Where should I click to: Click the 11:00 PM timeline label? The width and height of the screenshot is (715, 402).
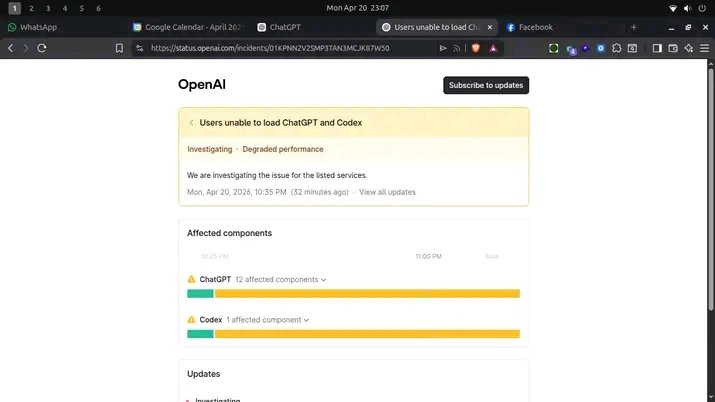pyautogui.click(x=429, y=256)
